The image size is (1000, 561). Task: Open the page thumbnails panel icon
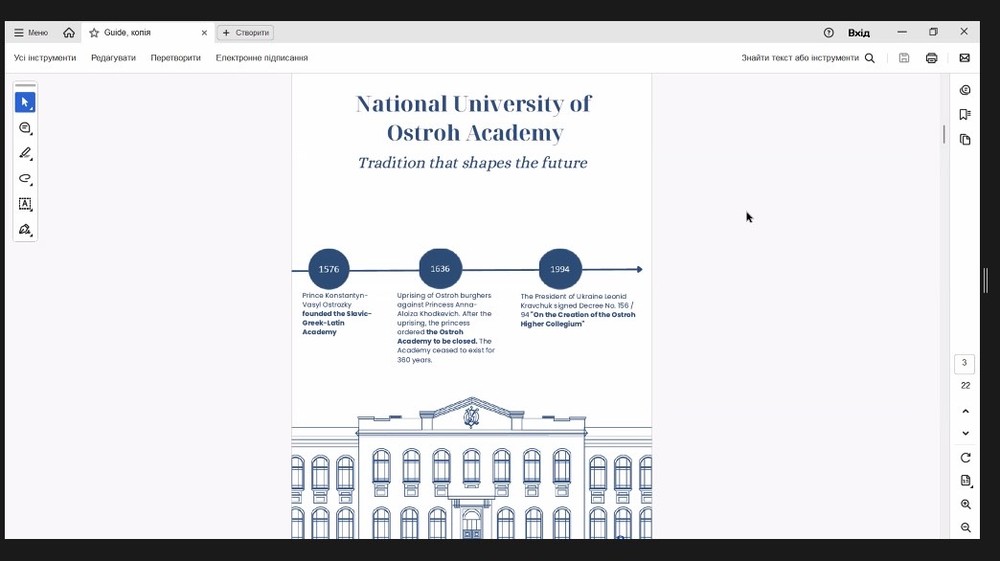pos(965,140)
